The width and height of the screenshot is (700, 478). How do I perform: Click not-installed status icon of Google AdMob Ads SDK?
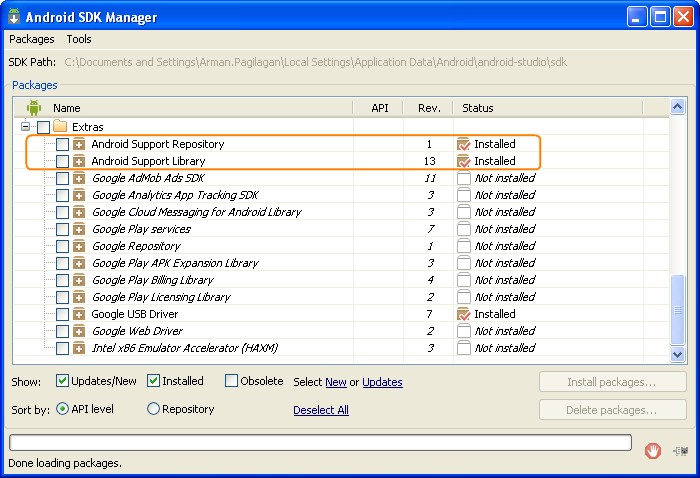[464, 178]
